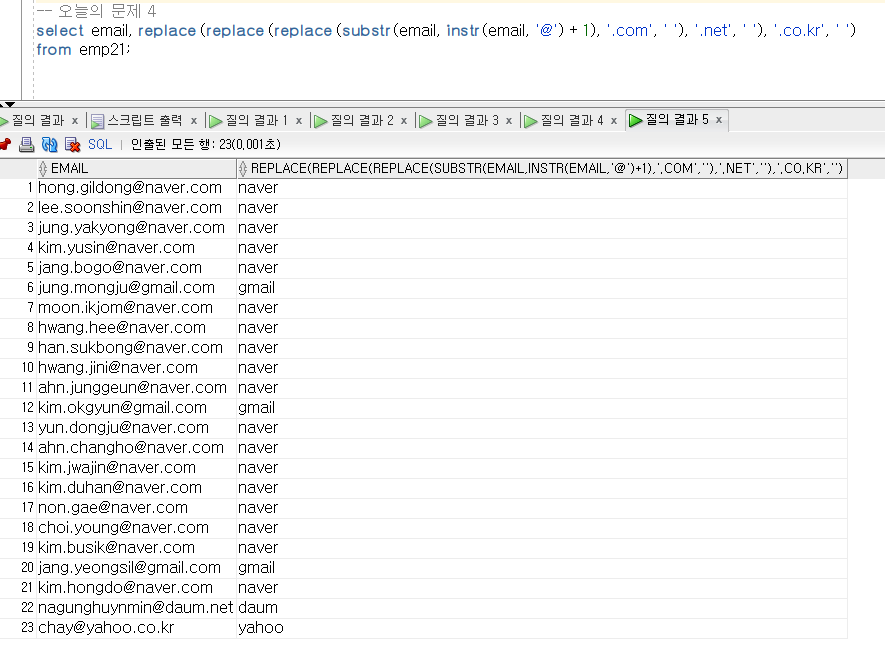The height and width of the screenshot is (664, 885).
Task: Click the 'daum' result cell
Action: click(542, 608)
